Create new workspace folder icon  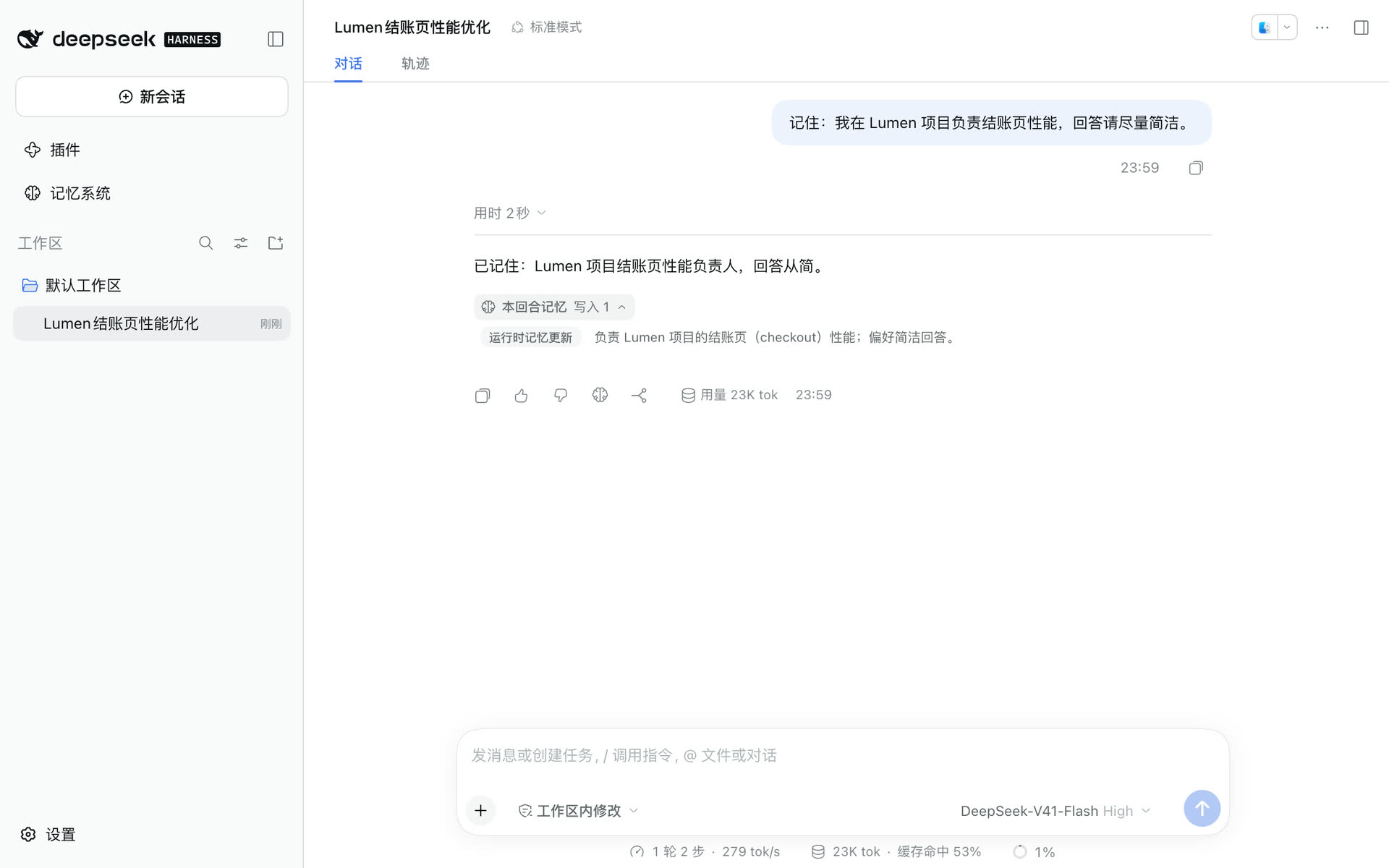(276, 243)
